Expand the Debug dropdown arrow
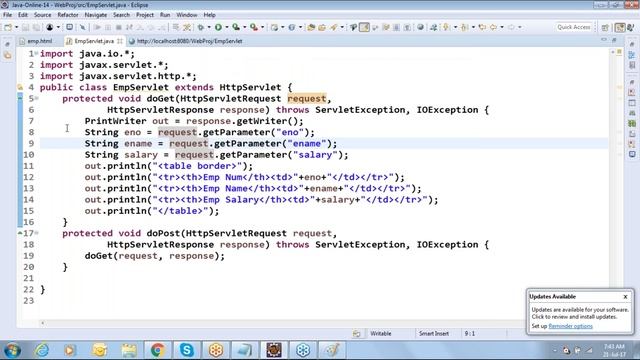The image size is (640, 360). (209, 27)
